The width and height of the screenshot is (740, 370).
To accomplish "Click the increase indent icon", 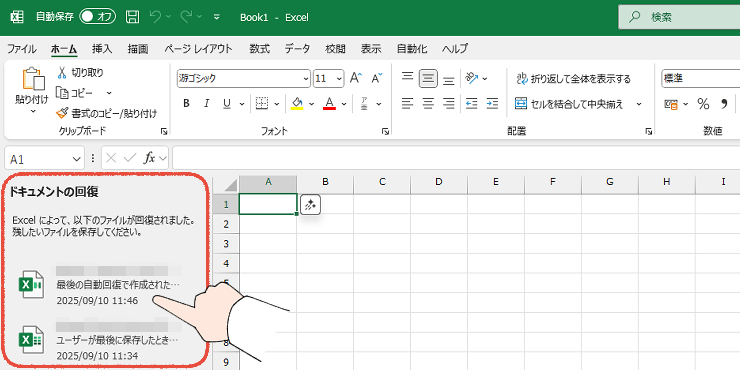I will tap(492, 103).
